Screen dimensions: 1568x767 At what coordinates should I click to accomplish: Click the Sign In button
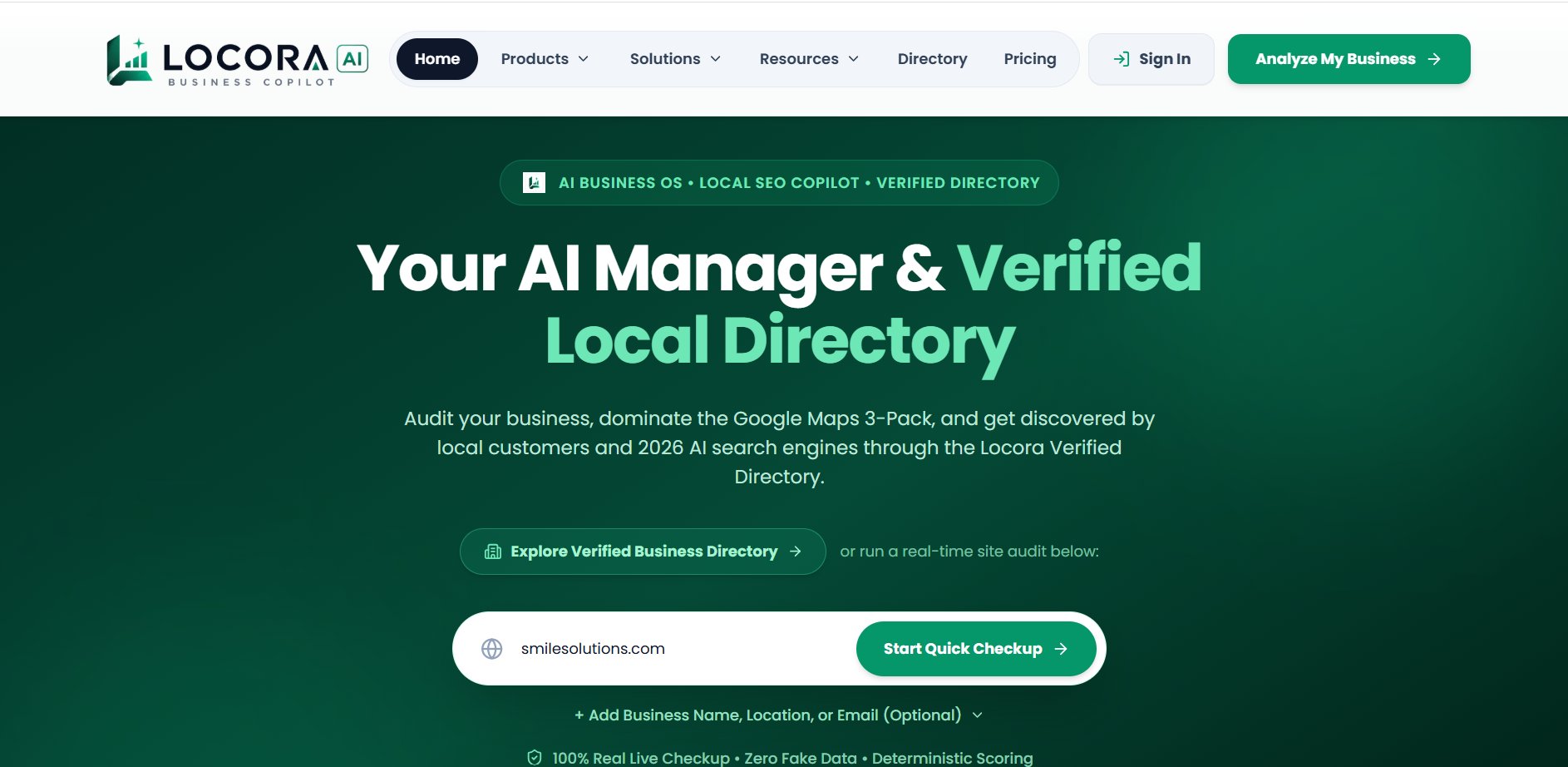(1151, 59)
